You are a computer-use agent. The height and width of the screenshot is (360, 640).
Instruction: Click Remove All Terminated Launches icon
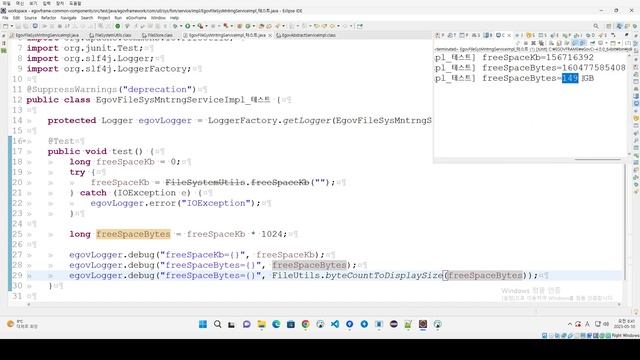click(x=541, y=43)
